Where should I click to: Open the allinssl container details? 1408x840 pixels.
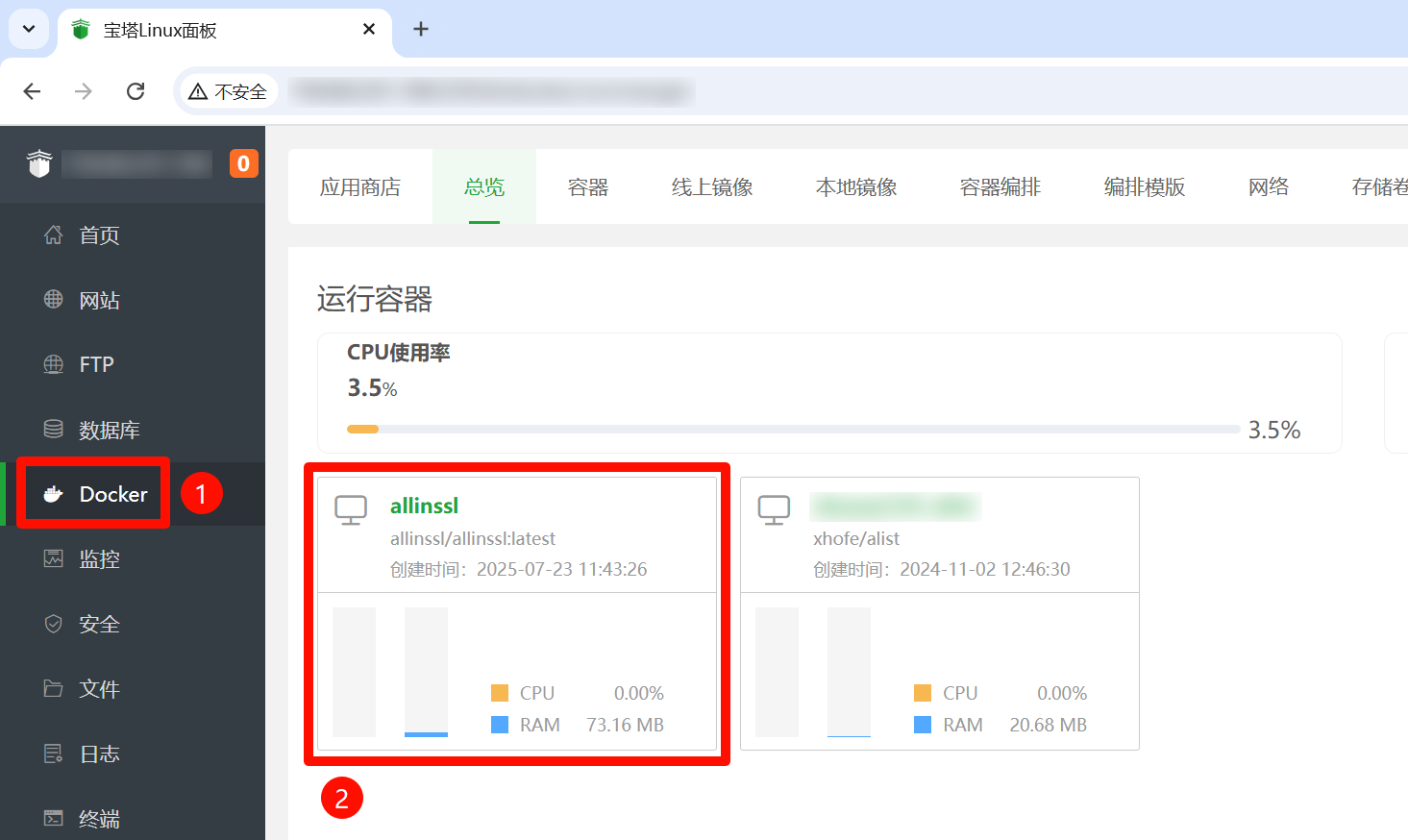point(424,505)
